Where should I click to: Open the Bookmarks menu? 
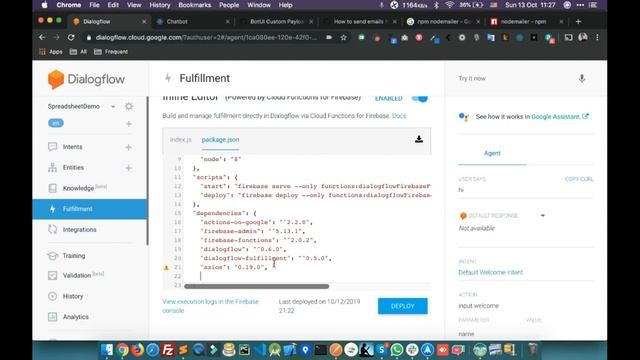(195, 5)
